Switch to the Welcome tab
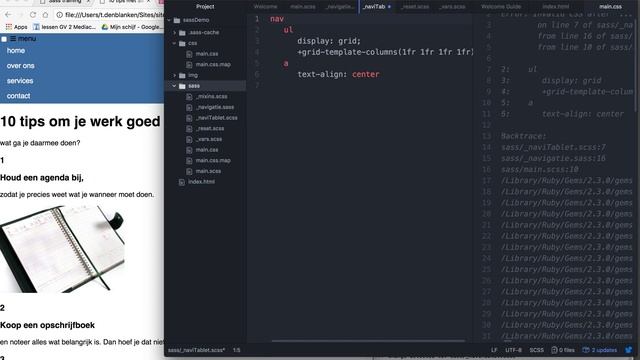This screenshot has height=360, width=640. tap(265, 7)
